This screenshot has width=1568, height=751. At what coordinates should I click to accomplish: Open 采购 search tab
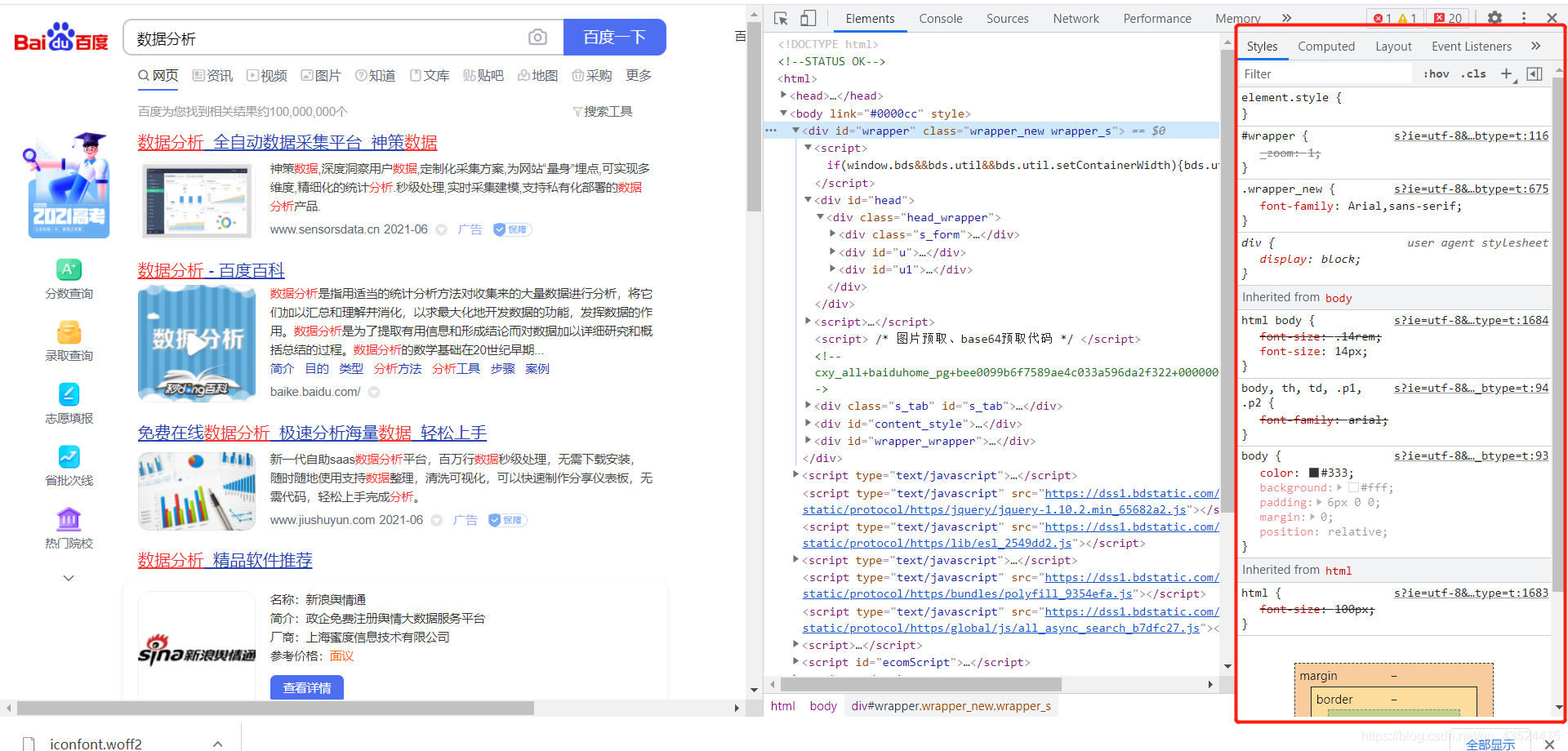click(592, 75)
